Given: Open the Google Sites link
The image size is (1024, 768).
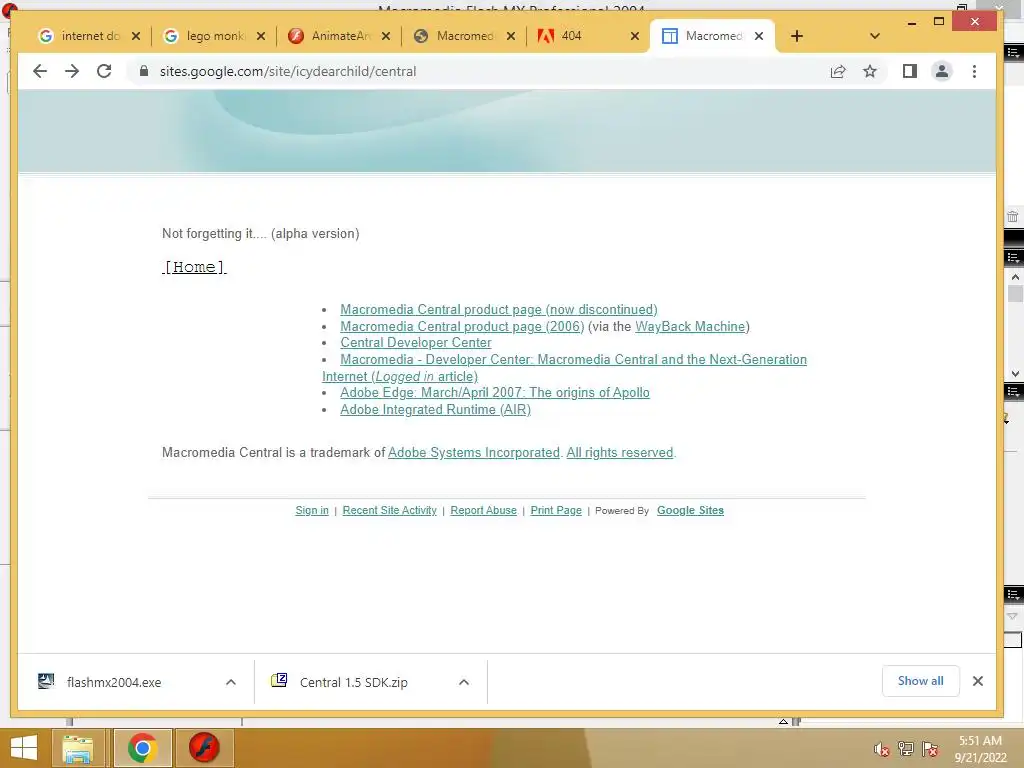Looking at the screenshot, I should pyautogui.click(x=690, y=510).
